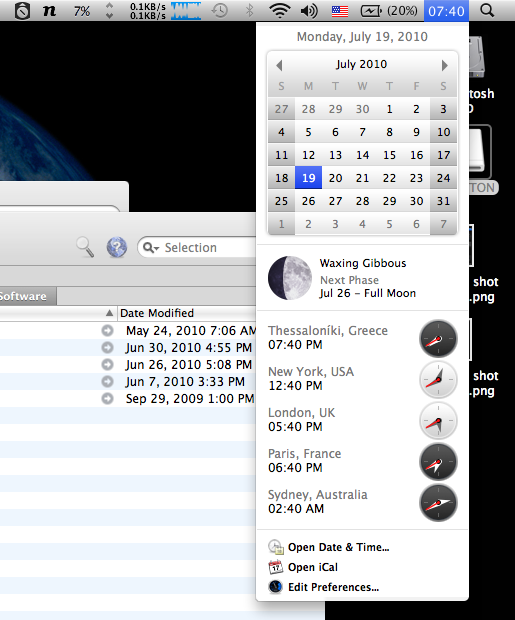This screenshot has width=515, height=620.
Task: Click the New York, USA clock entry
Action: pos(362,379)
